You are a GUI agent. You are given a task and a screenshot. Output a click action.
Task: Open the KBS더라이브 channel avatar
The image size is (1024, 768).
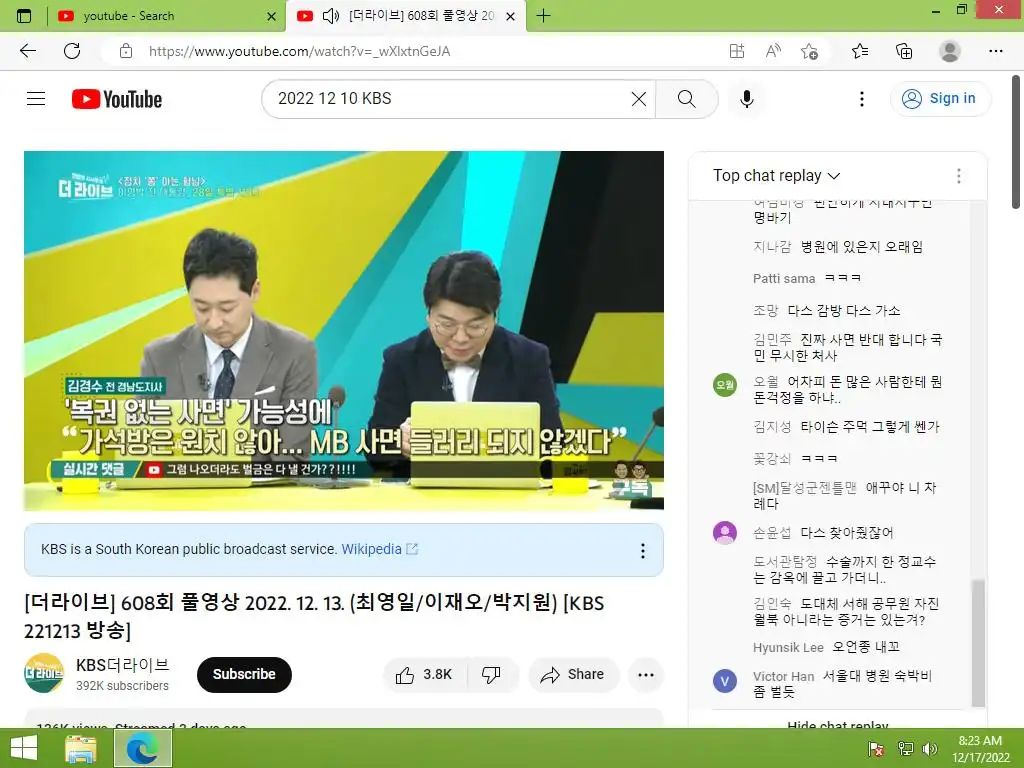(44, 673)
